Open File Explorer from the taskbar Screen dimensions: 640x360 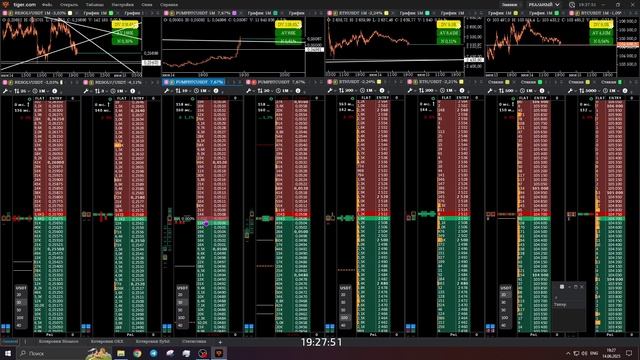click(121, 353)
